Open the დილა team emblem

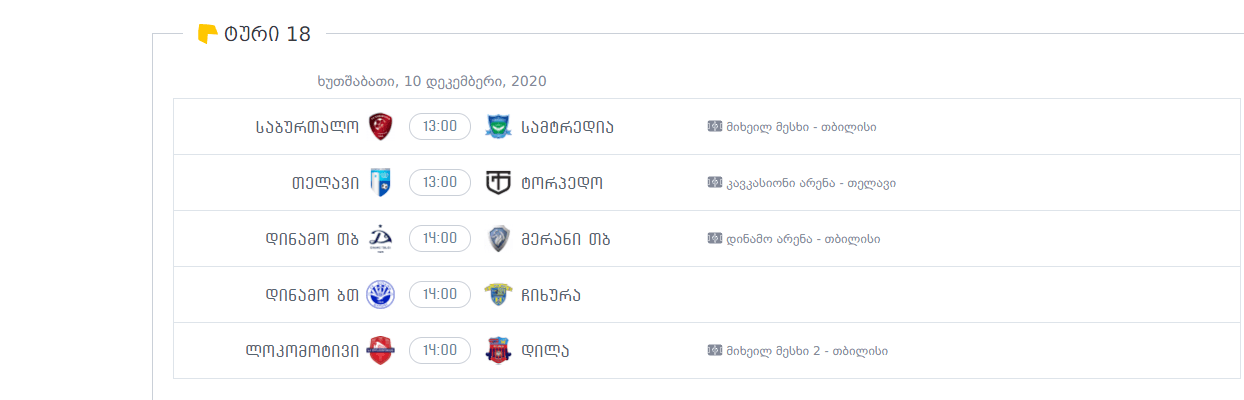pyautogui.click(x=498, y=350)
